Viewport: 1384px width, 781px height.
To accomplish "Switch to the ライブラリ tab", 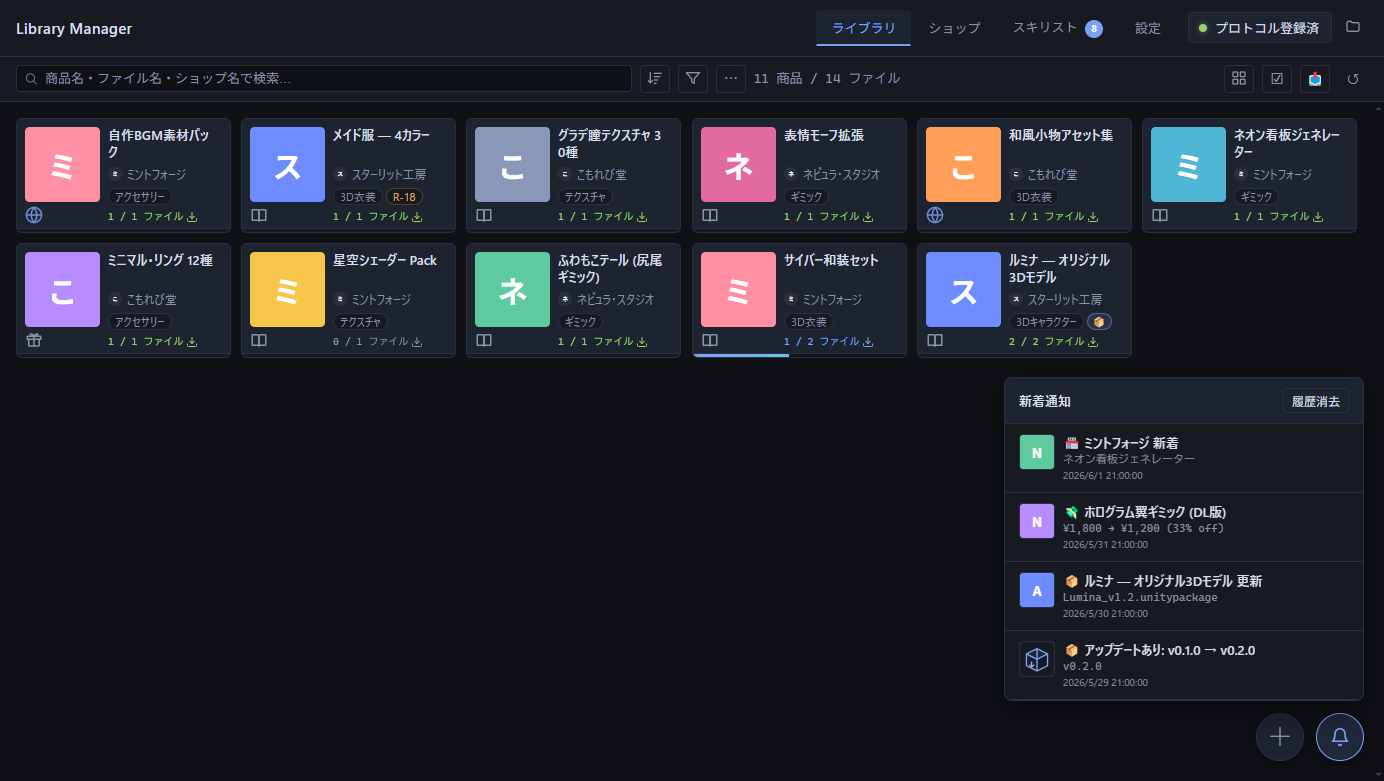I will (x=864, y=28).
